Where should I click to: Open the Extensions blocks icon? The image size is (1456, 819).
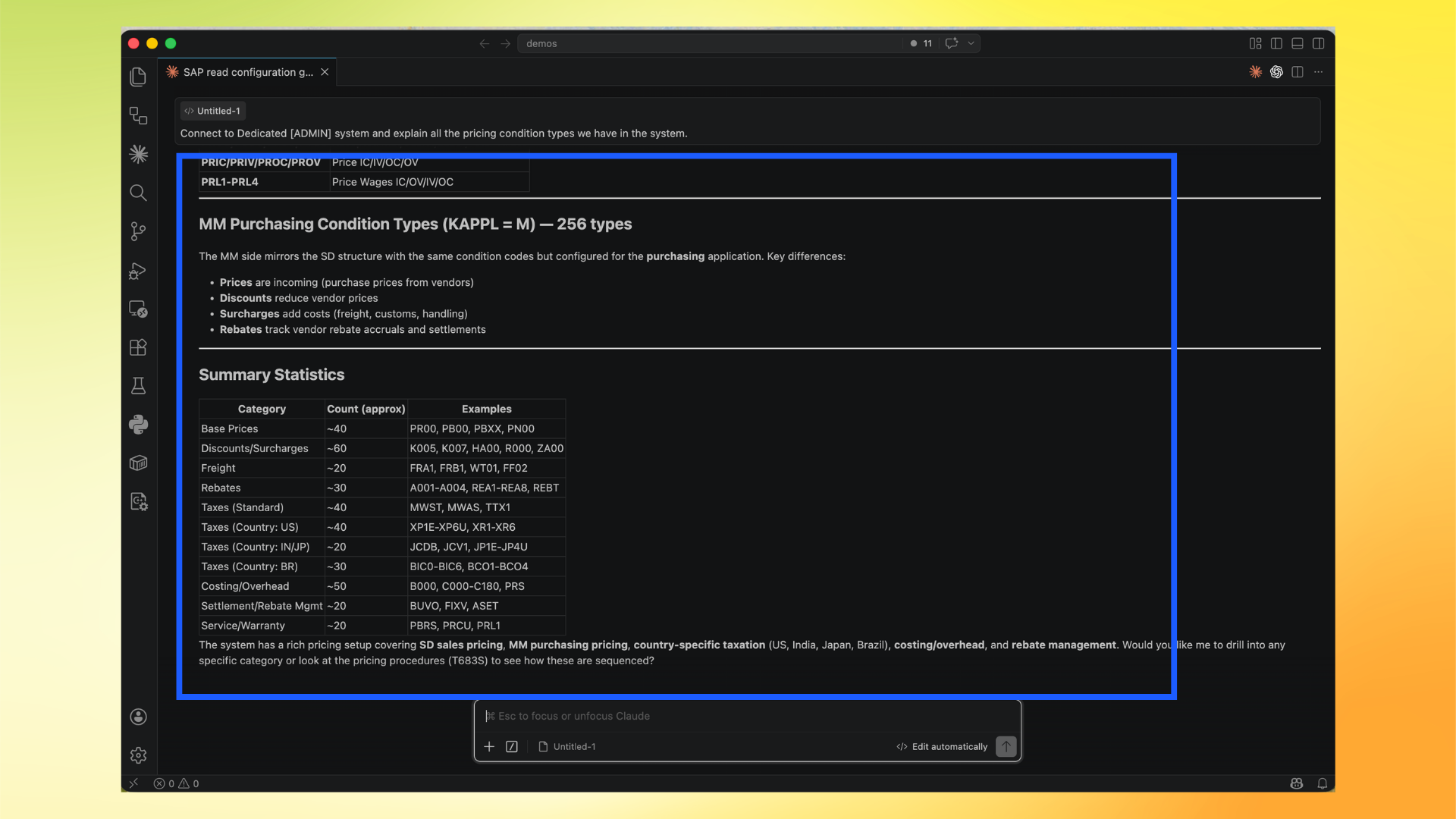138,347
